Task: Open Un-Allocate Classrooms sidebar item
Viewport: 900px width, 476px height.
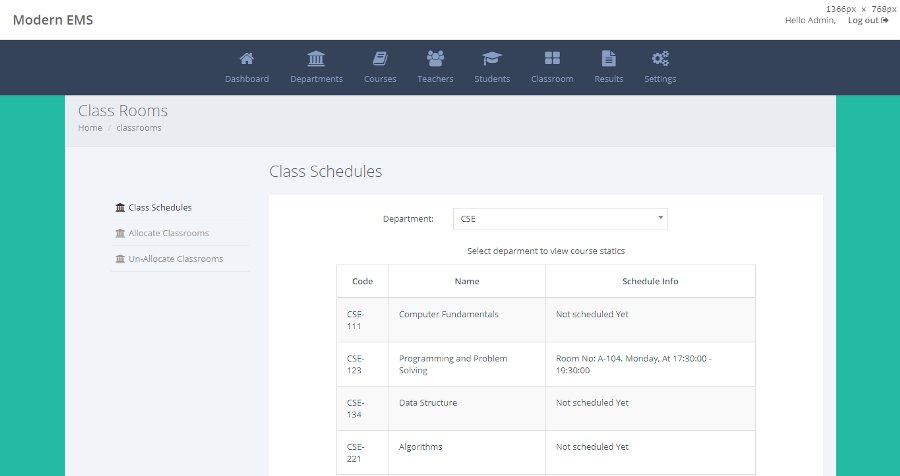Action: tap(169, 259)
